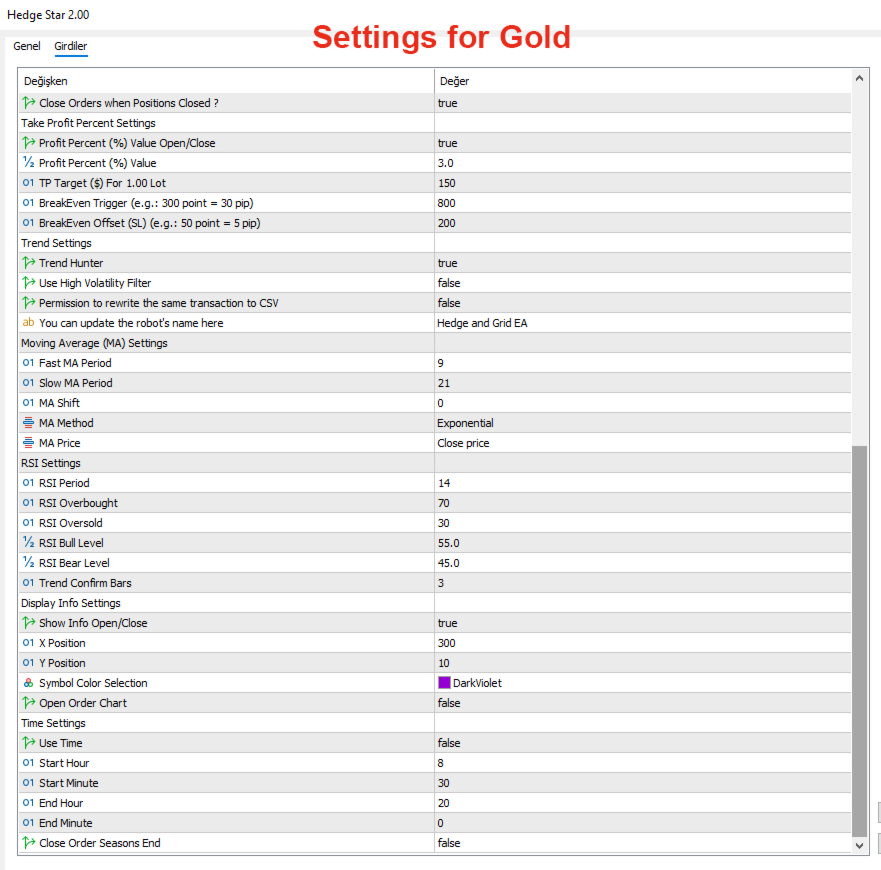Click the Start Hour integer icon
Screen dimensions: 881x870
28,763
